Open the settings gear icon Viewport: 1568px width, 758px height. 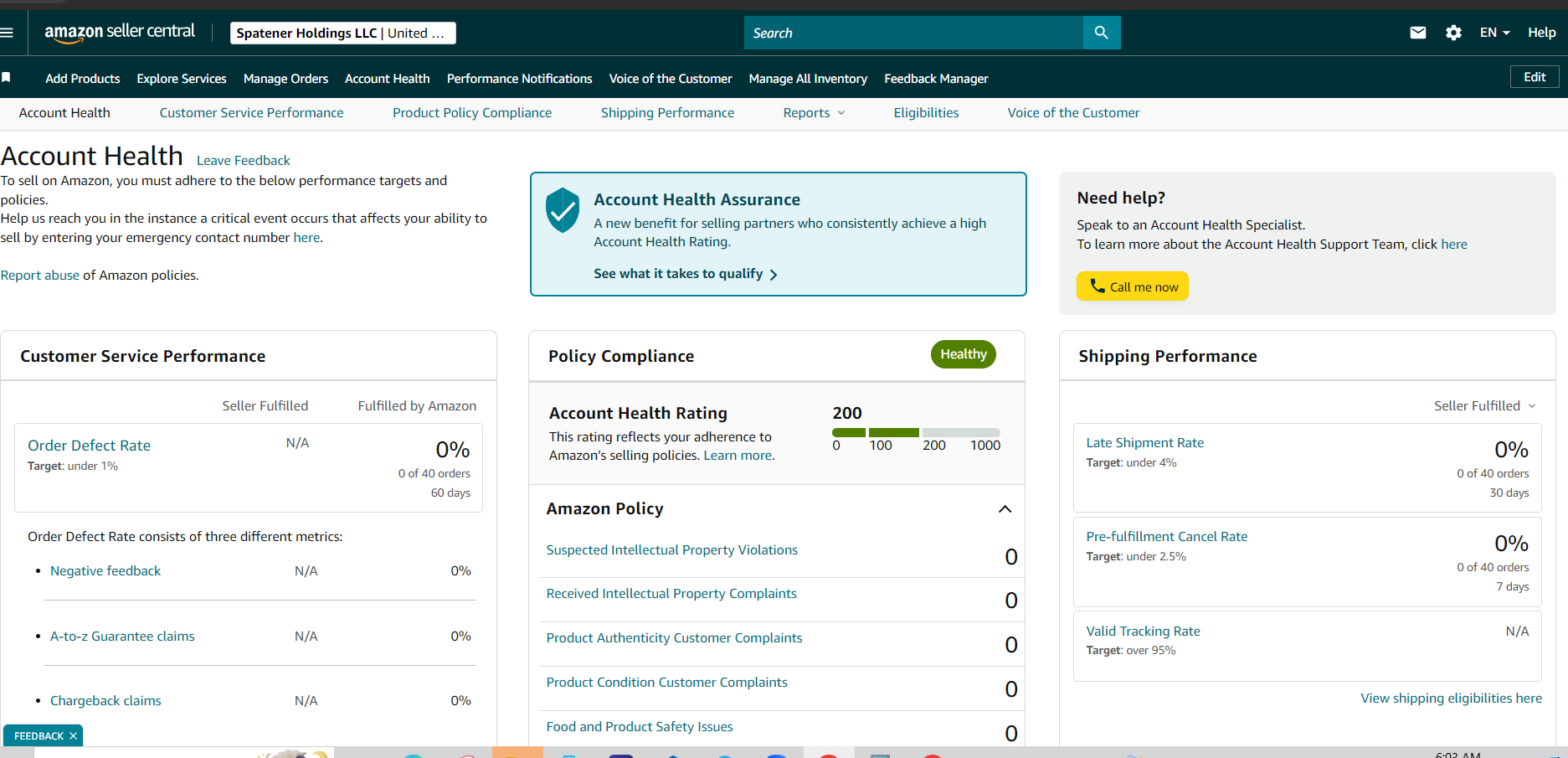(x=1454, y=33)
